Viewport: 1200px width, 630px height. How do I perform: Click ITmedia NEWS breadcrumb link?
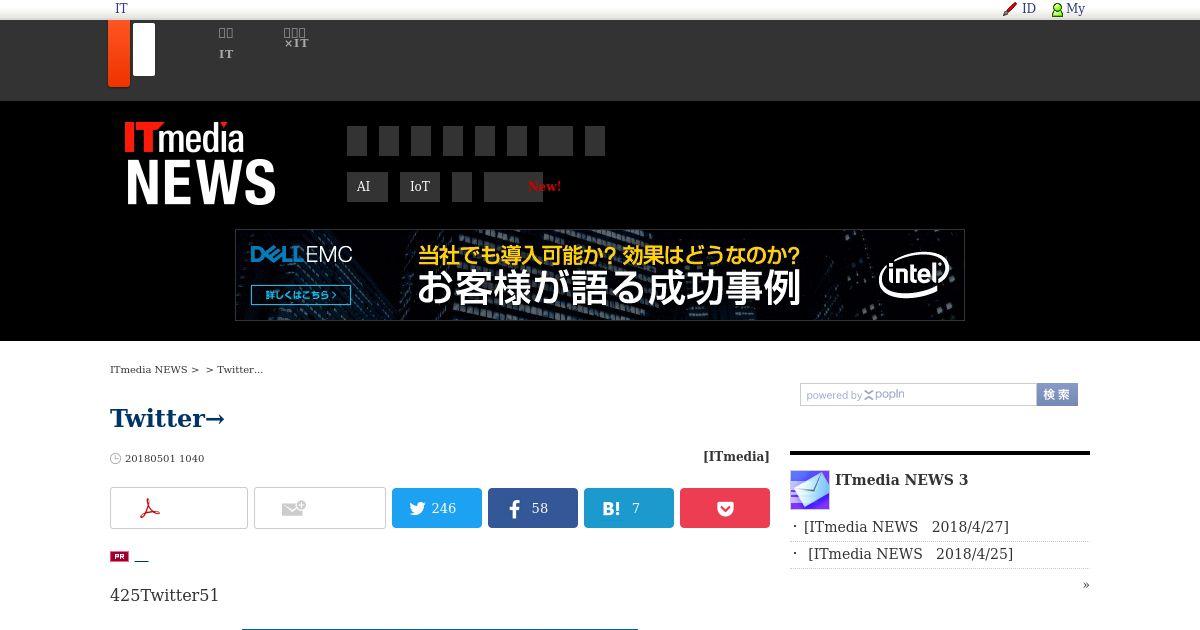point(149,370)
